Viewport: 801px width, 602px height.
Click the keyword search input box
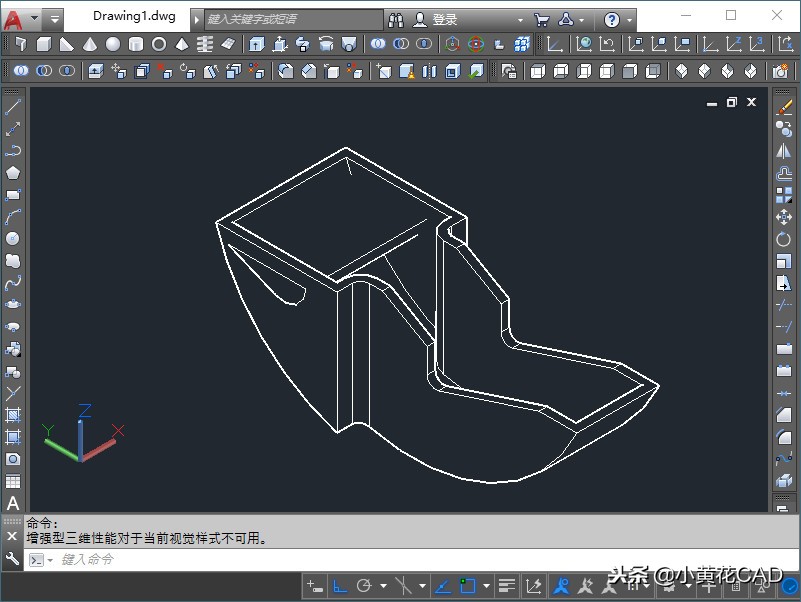coord(292,19)
